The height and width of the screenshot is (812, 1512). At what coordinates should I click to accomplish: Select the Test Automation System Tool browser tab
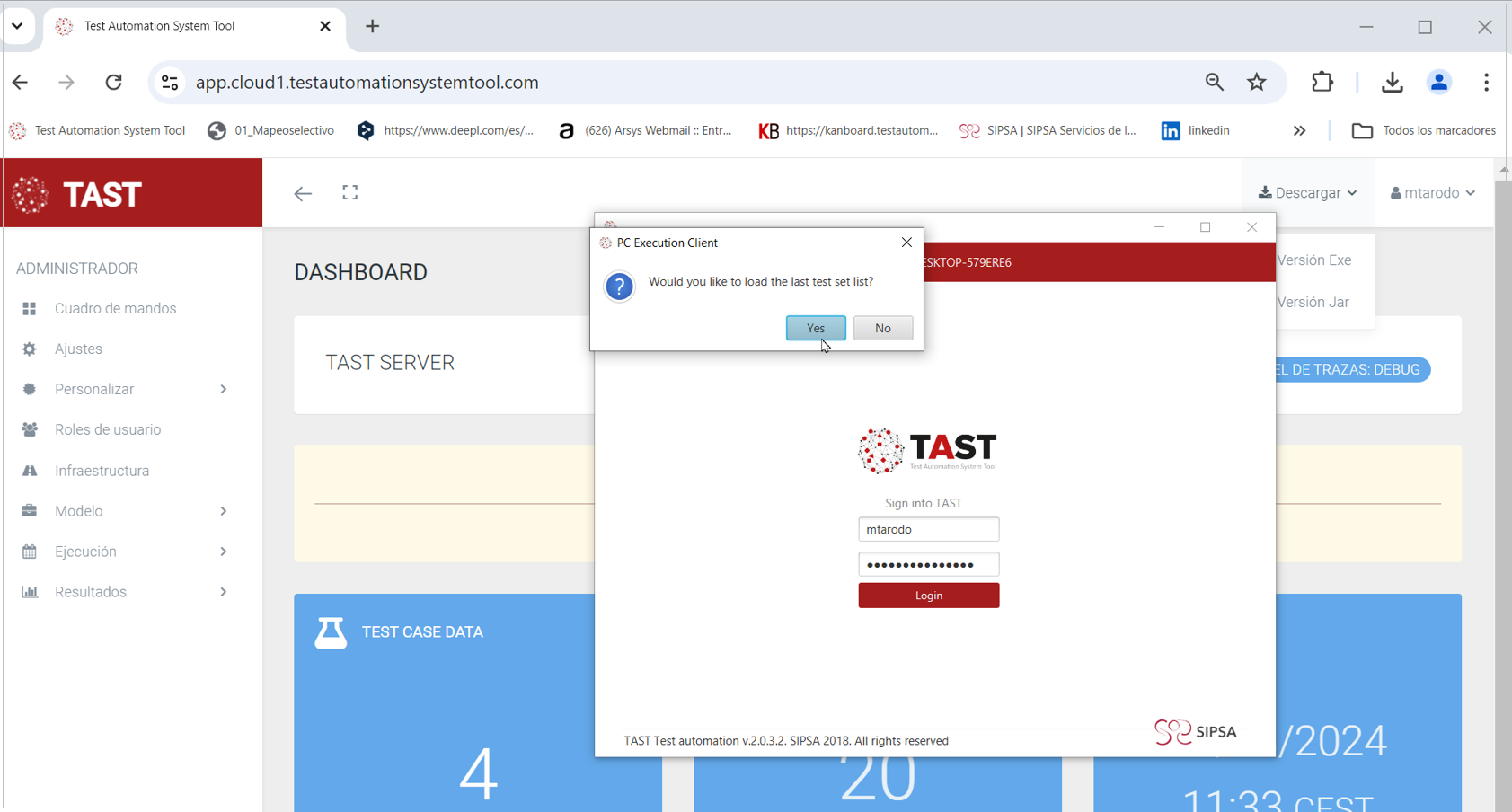[x=158, y=25]
